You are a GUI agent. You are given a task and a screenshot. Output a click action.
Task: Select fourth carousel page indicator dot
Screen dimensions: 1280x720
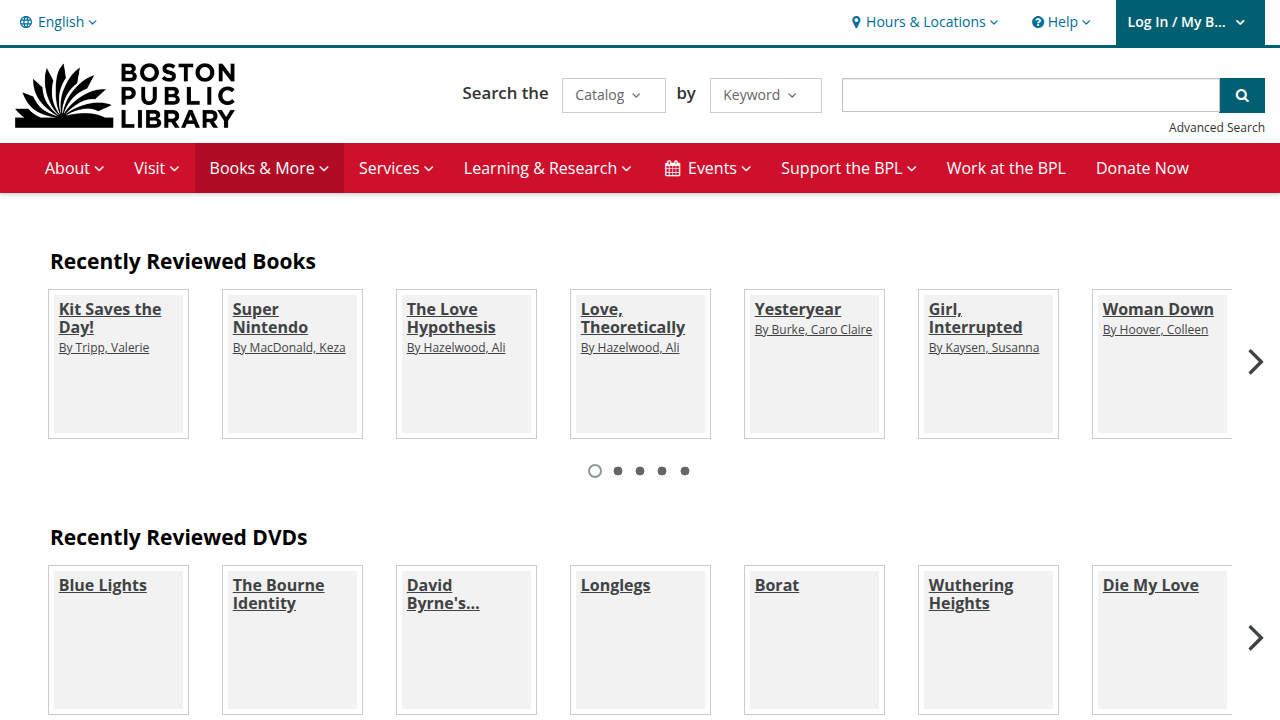[662, 471]
